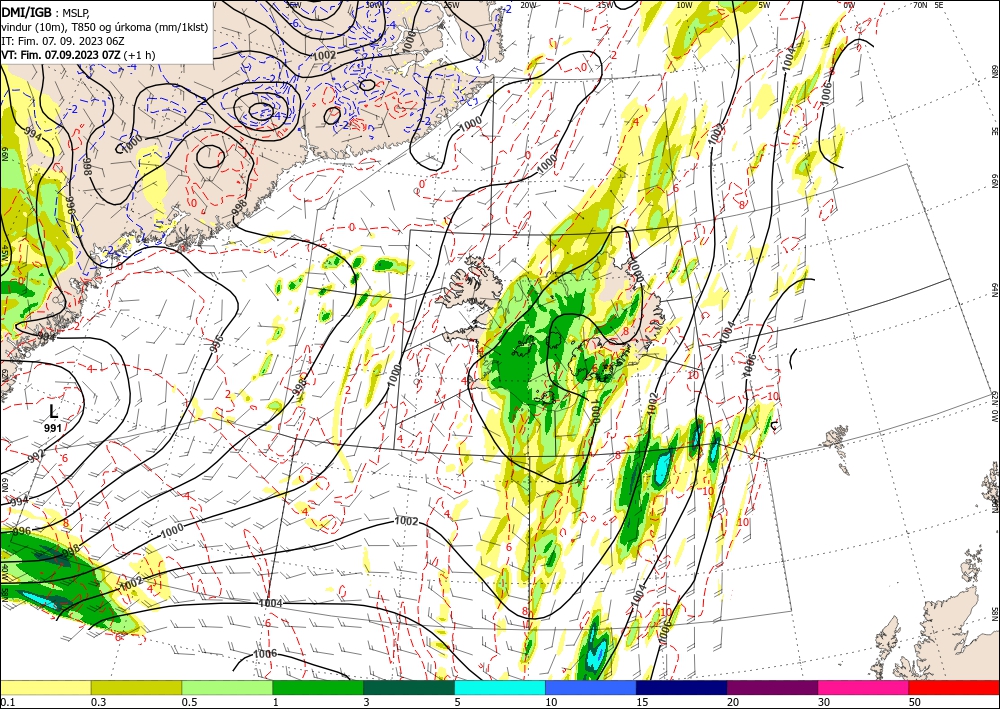This screenshot has height=709, width=1000.
Task: Click the '5W' longitude label at top
Action: click(764, 5)
